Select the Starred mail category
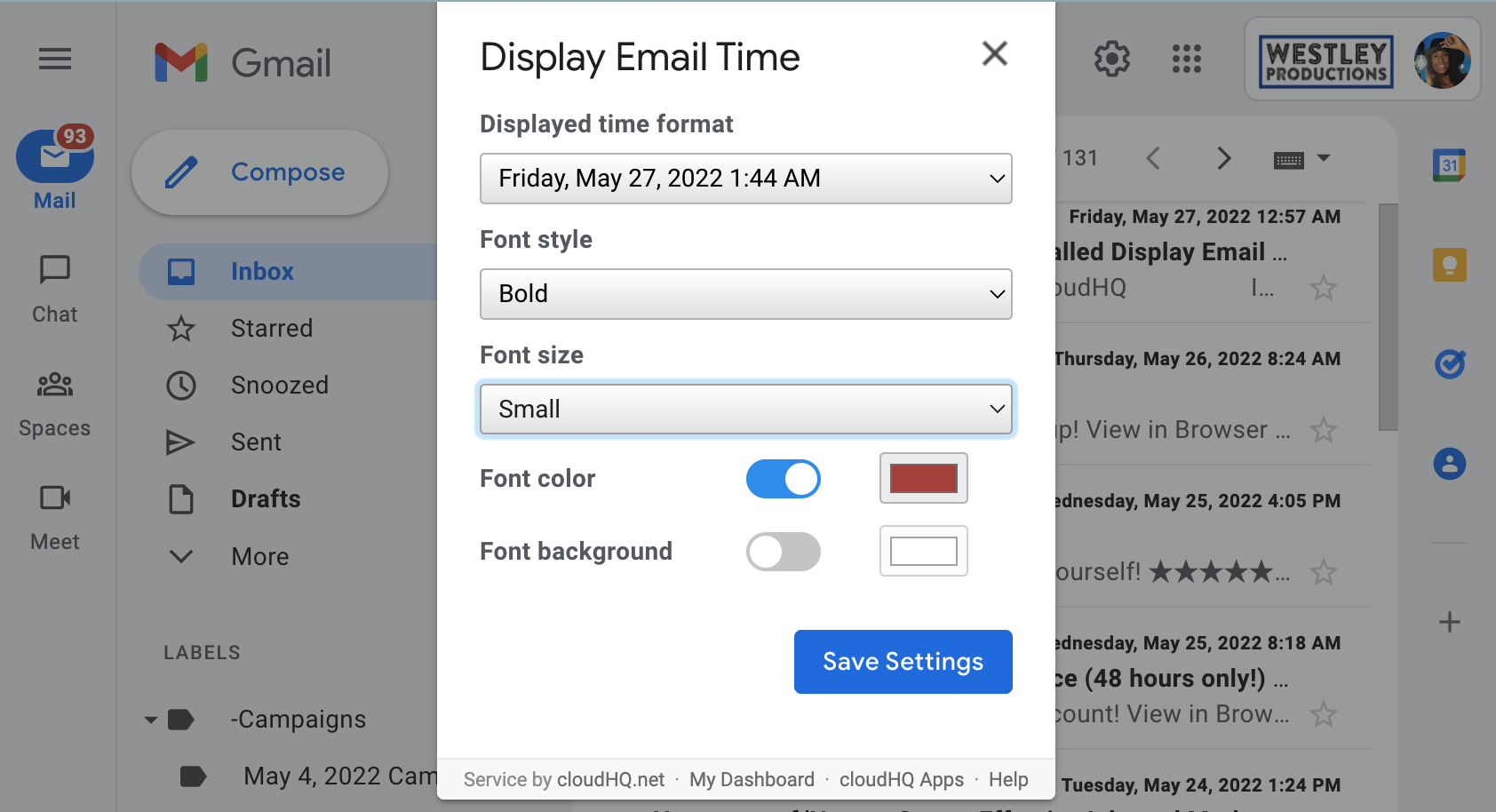This screenshot has height=812, width=1496. tap(272, 328)
